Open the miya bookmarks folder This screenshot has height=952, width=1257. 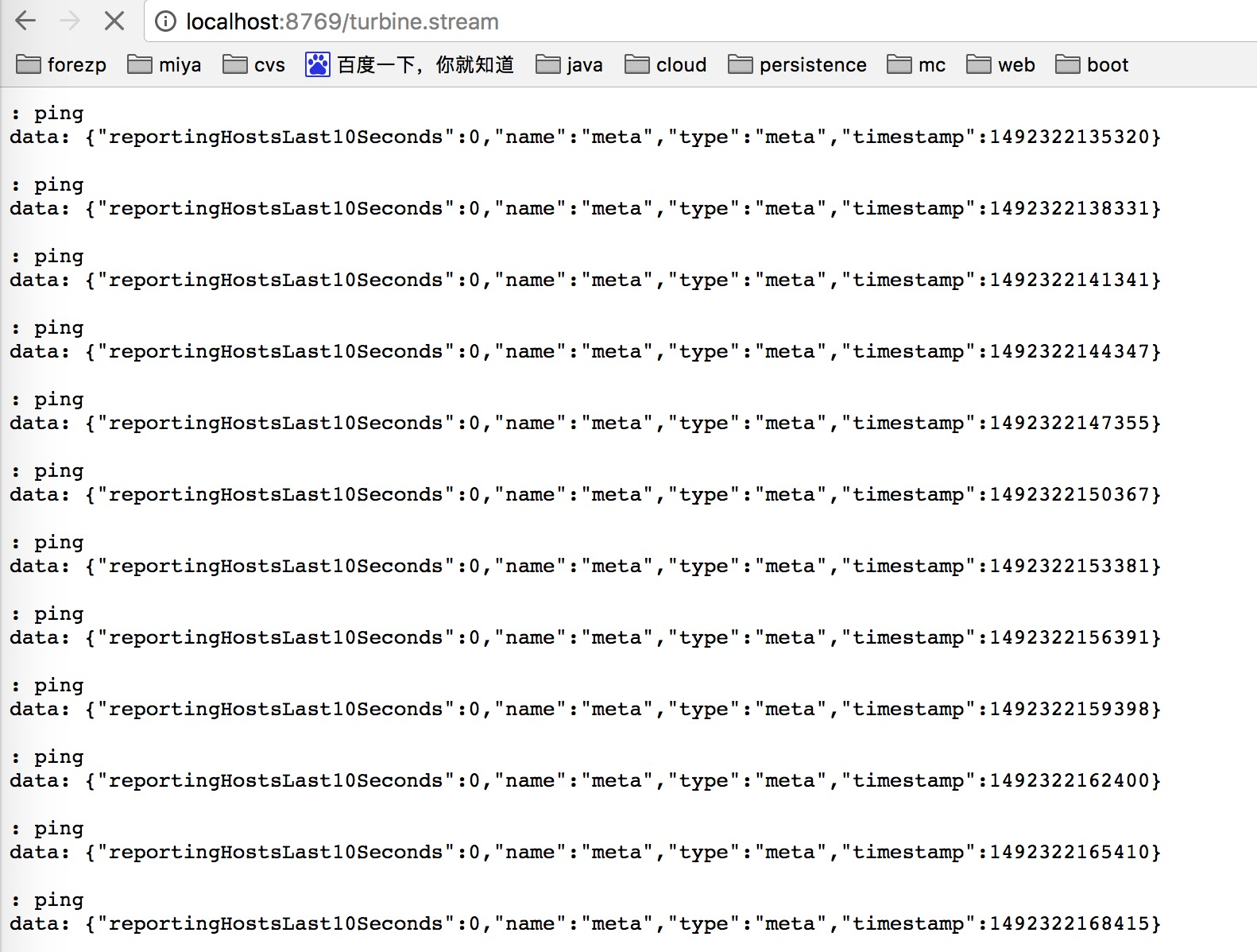(164, 64)
